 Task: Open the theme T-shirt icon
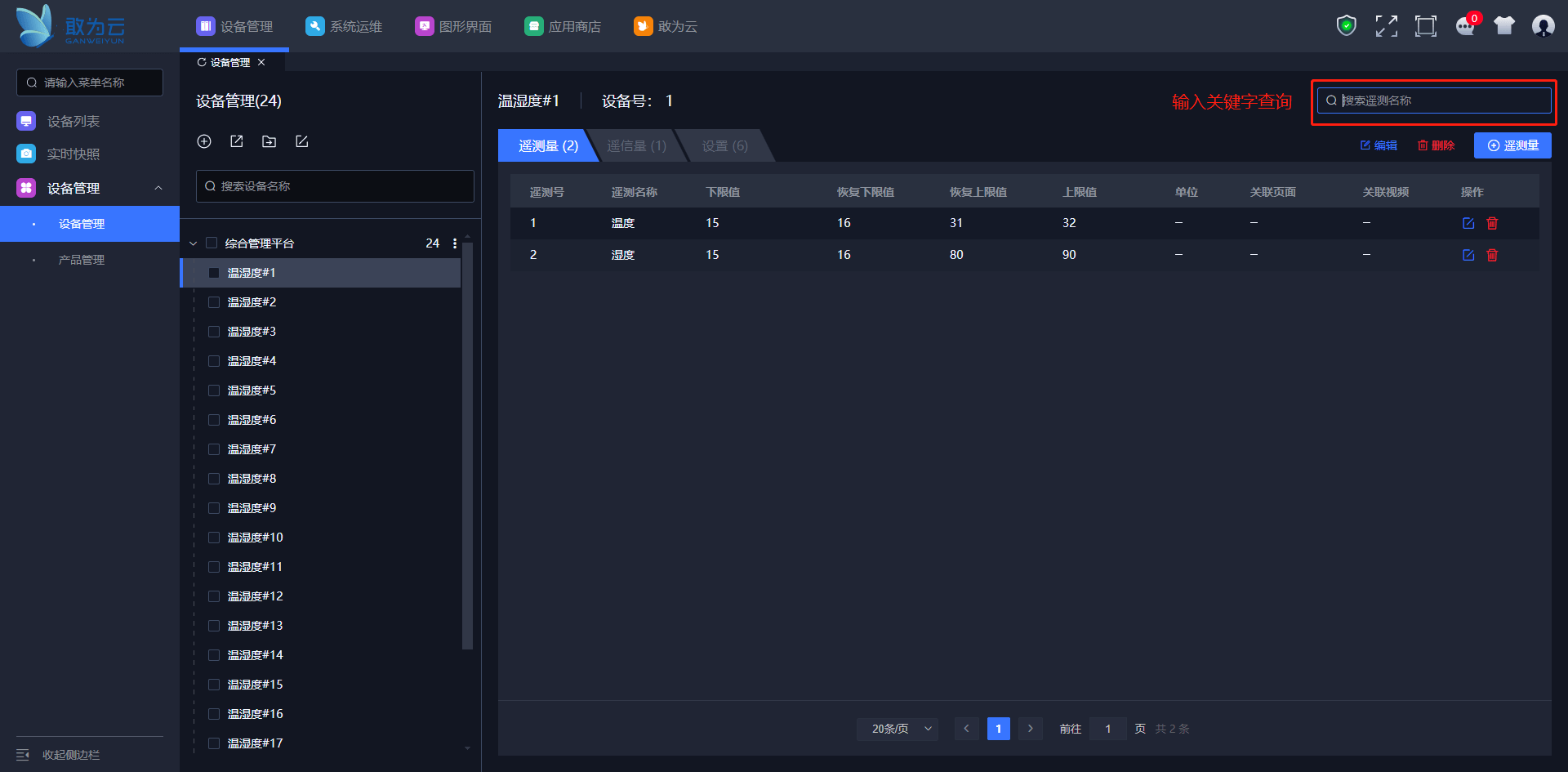1503,26
